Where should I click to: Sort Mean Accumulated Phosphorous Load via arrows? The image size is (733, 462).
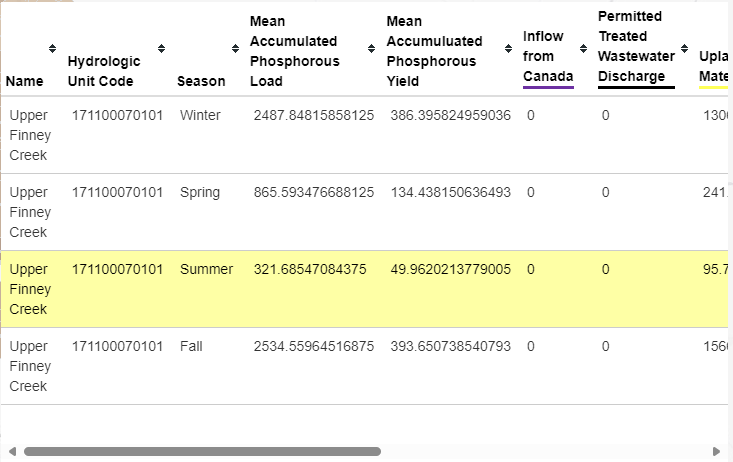pyautogui.click(x=371, y=49)
